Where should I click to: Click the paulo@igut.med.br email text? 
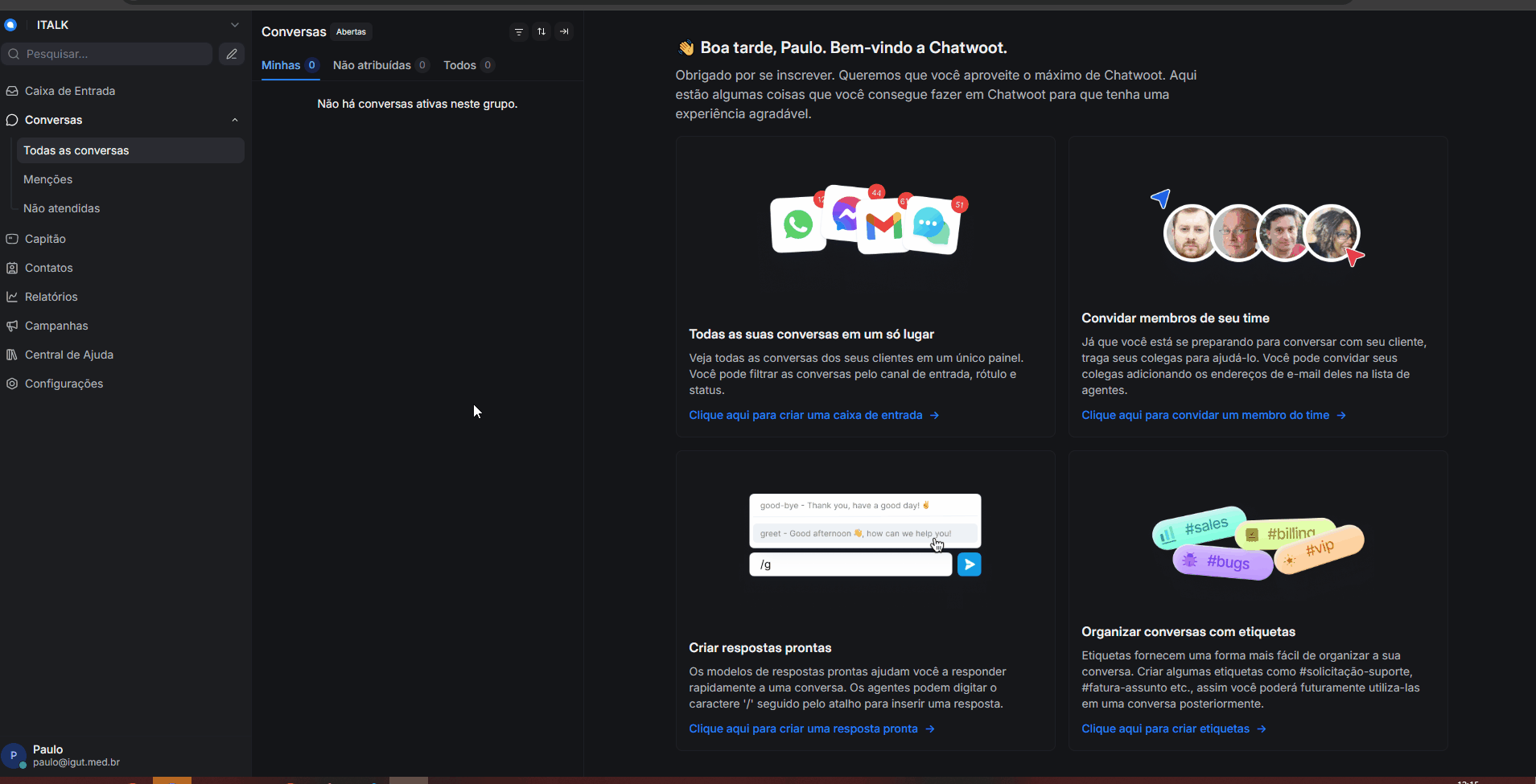point(76,762)
